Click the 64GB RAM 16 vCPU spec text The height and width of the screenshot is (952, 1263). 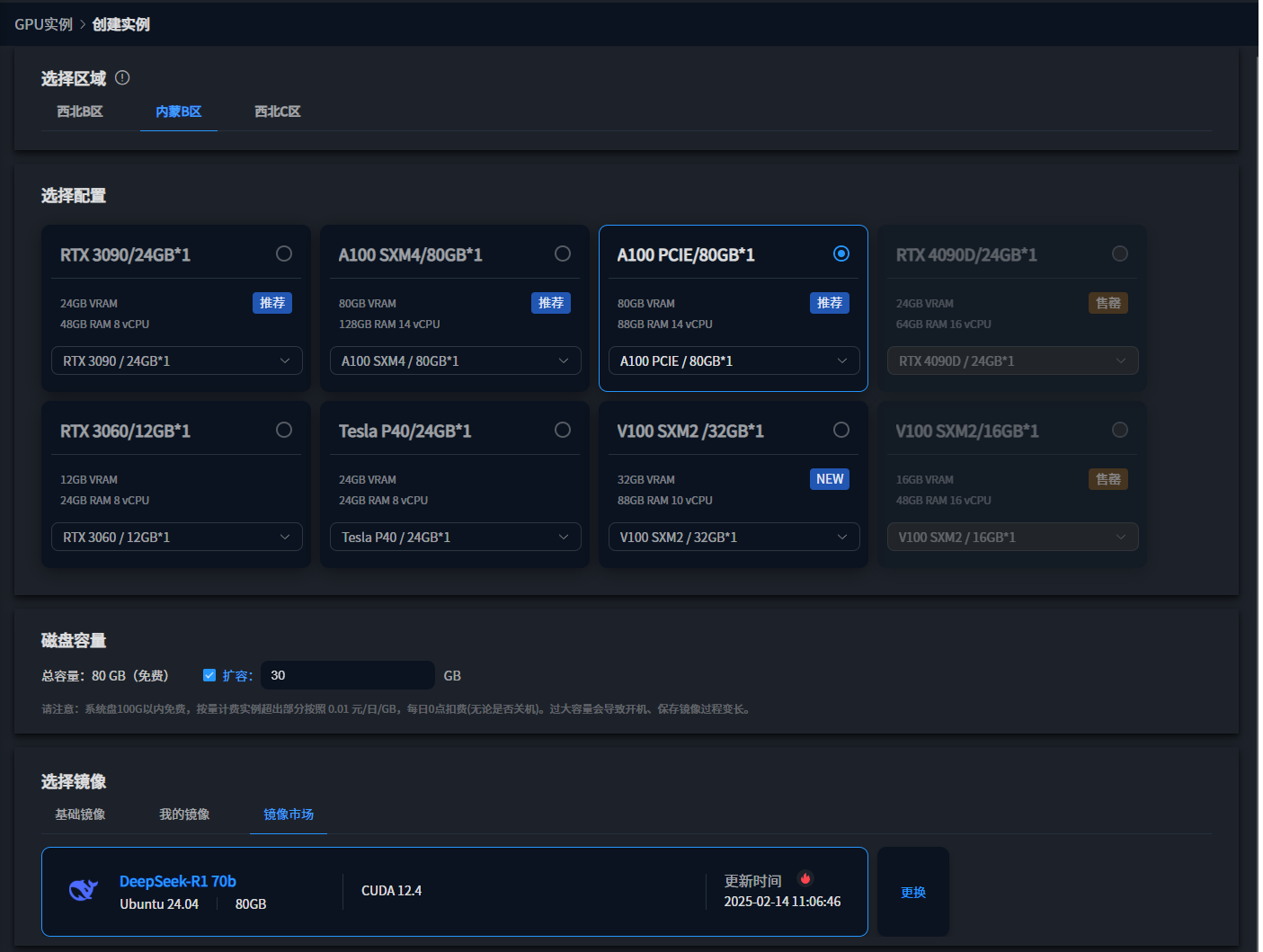click(944, 324)
